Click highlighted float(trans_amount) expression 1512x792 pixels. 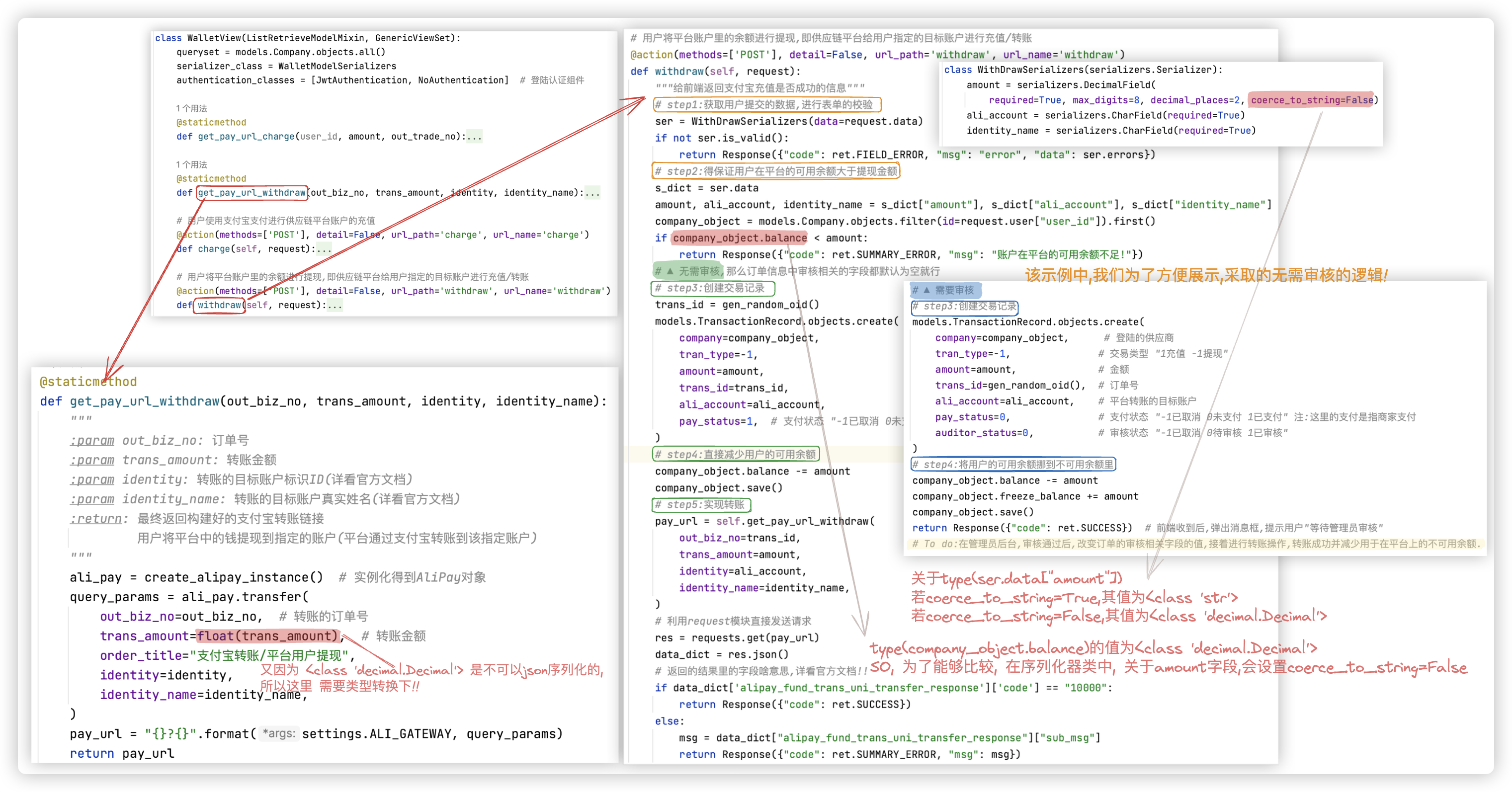(x=268, y=636)
